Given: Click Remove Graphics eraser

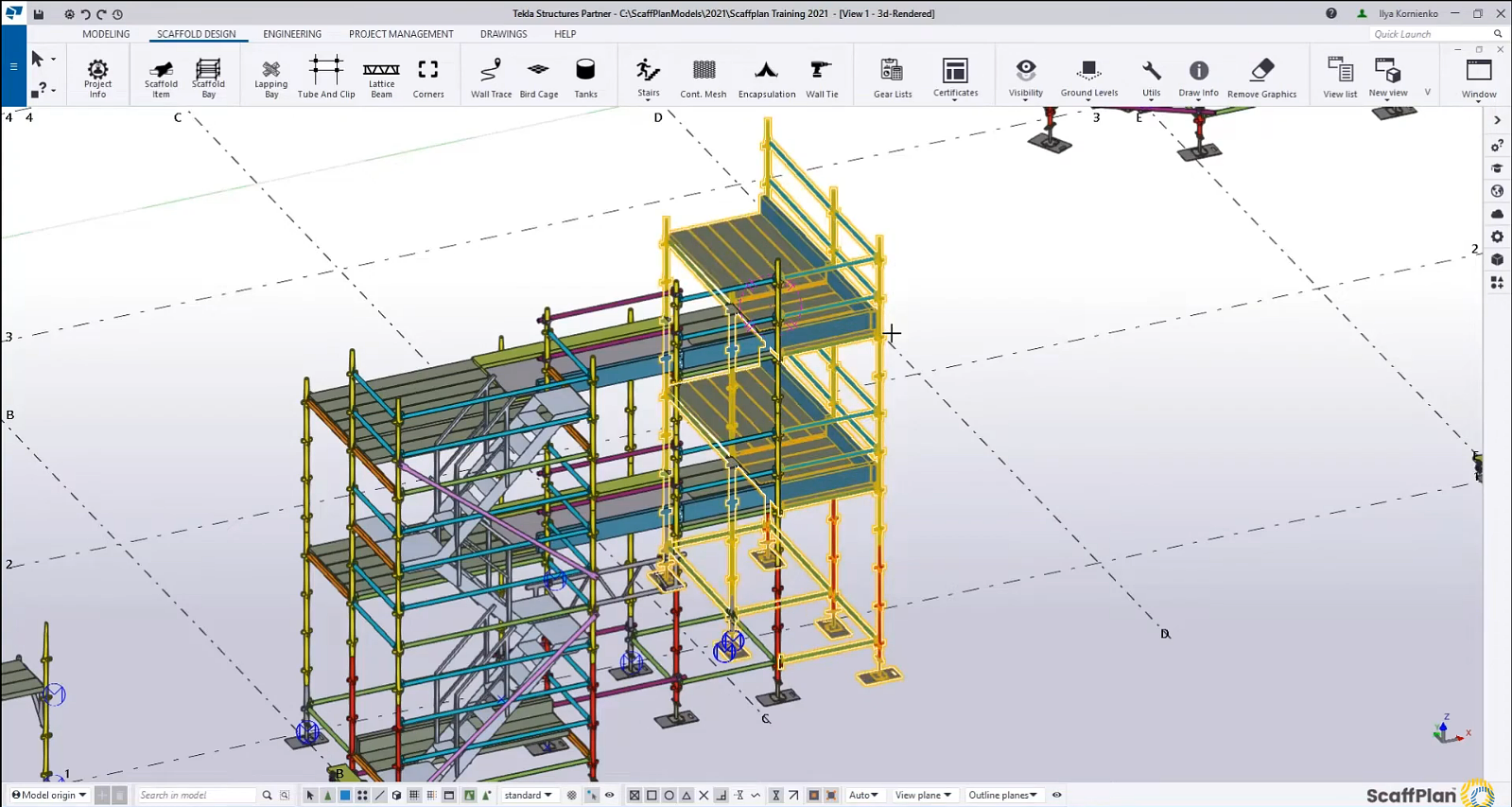Looking at the screenshot, I should click(1261, 78).
